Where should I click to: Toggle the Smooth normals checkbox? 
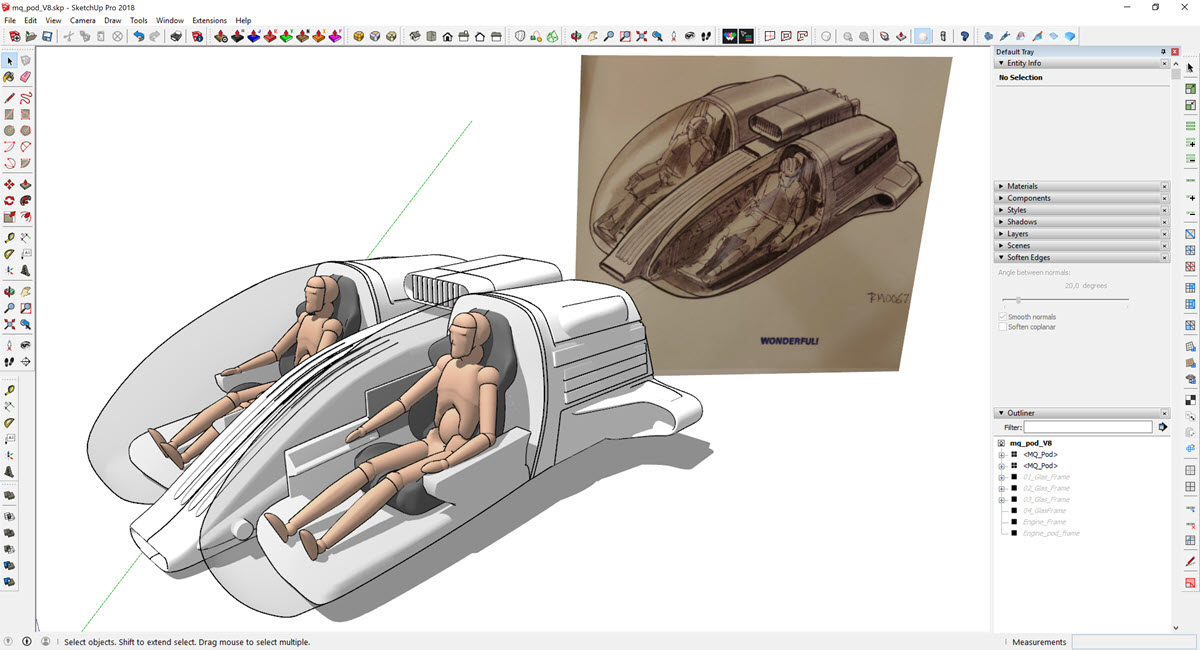coord(1003,317)
